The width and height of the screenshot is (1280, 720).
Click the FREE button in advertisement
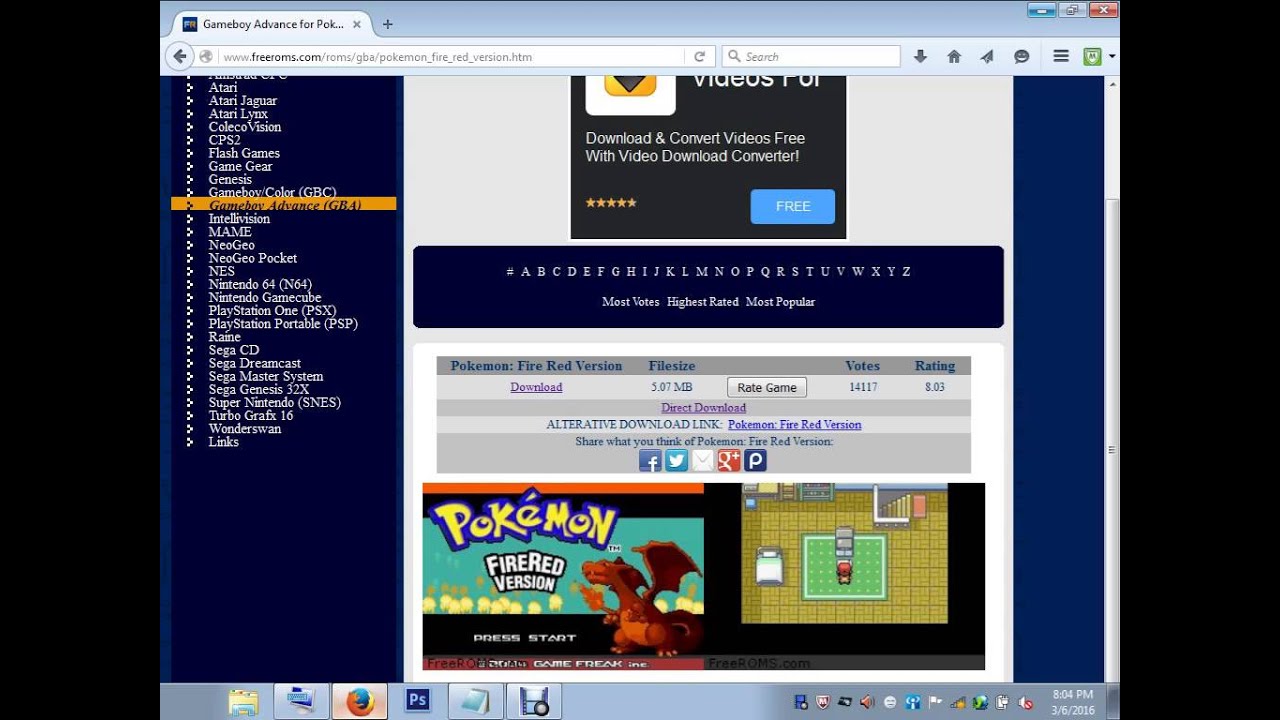[793, 206]
